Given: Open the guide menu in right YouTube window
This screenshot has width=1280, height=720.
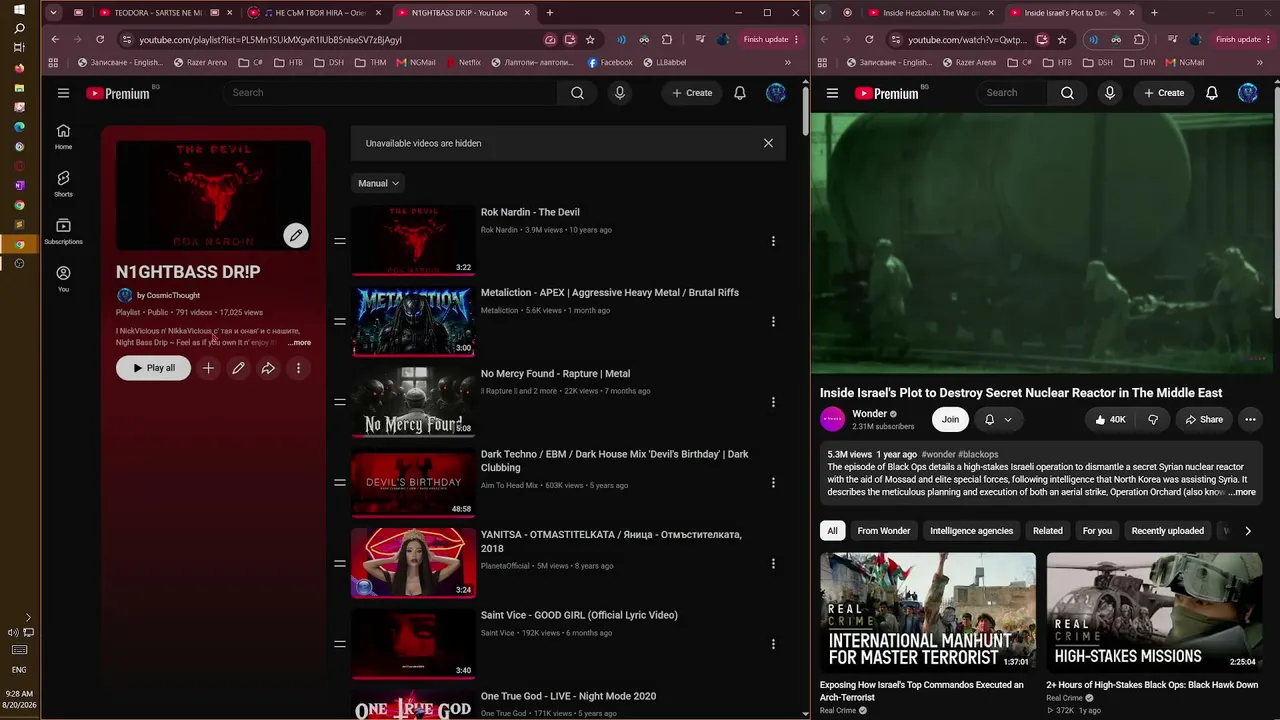Looking at the screenshot, I should 832,93.
